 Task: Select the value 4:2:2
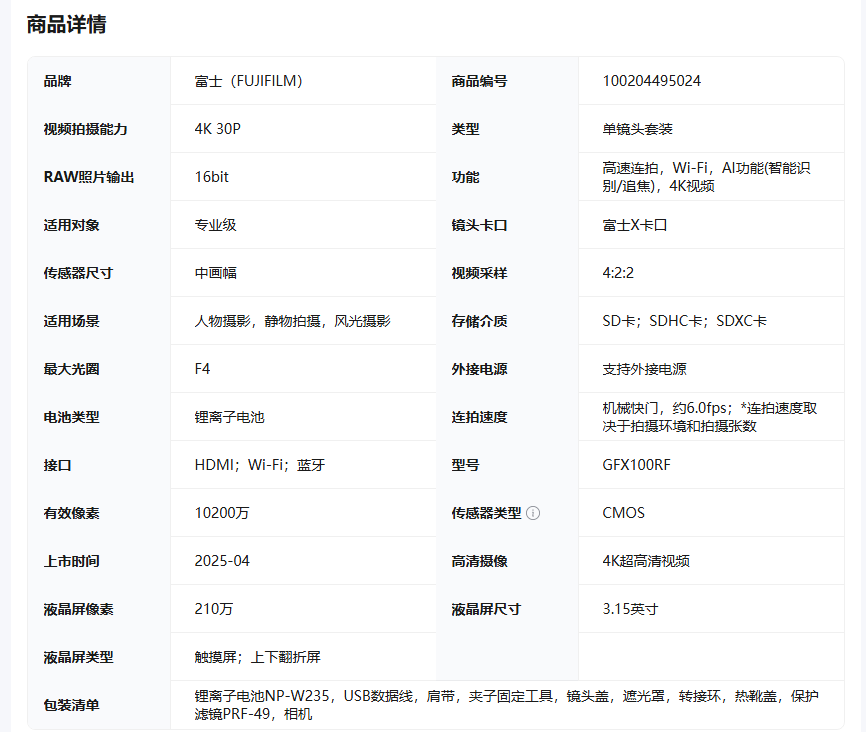[x=618, y=273]
